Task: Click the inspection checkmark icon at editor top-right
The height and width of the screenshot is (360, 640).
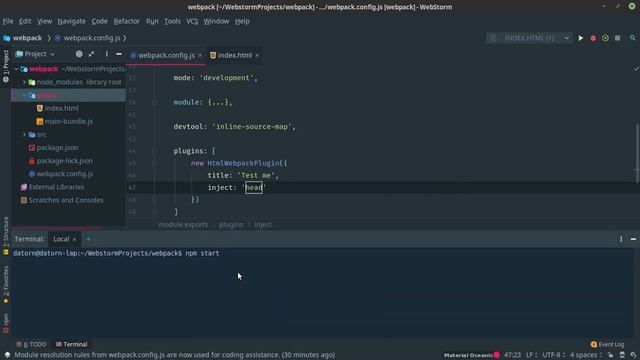Action: tap(636, 69)
